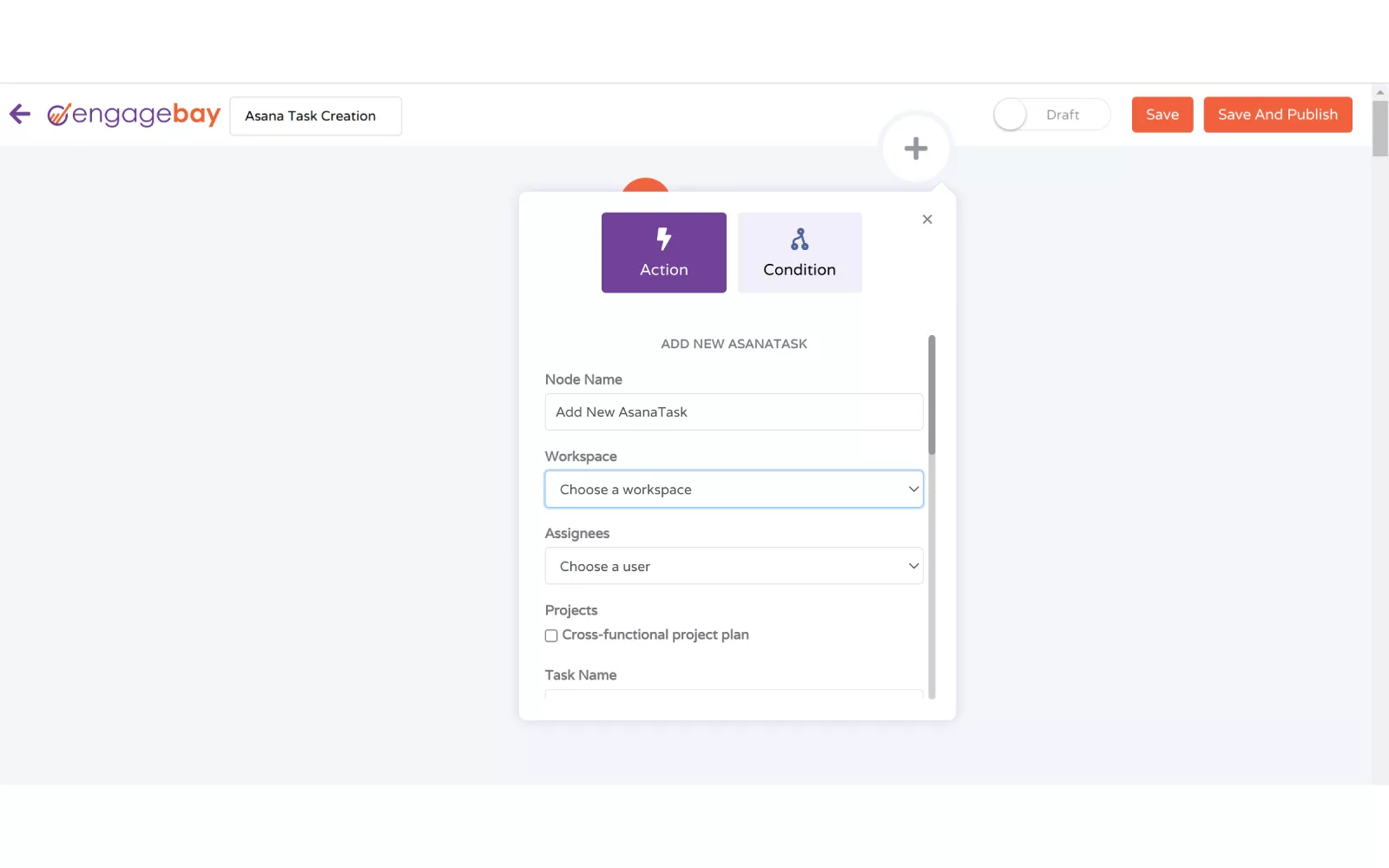Expand the Choose a user dropdown
1389x868 pixels.
point(734,566)
